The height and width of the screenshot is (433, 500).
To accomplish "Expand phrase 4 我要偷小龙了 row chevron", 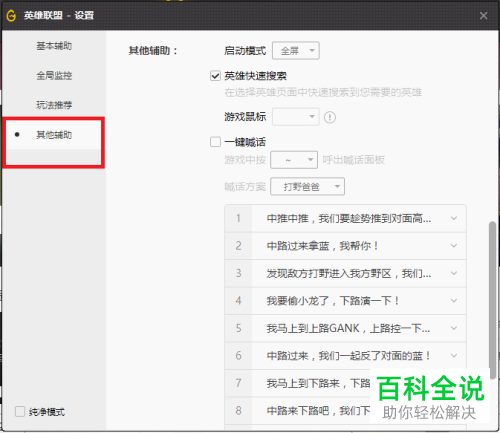I will coord(454,301).
